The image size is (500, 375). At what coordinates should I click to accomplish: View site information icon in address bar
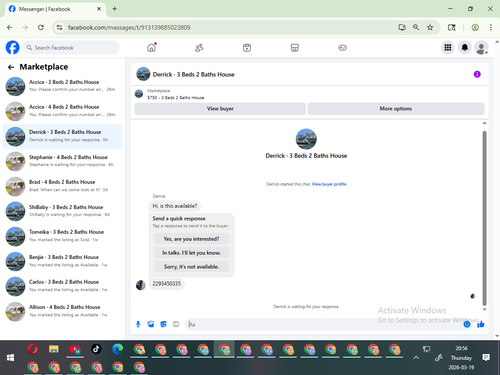59,27
